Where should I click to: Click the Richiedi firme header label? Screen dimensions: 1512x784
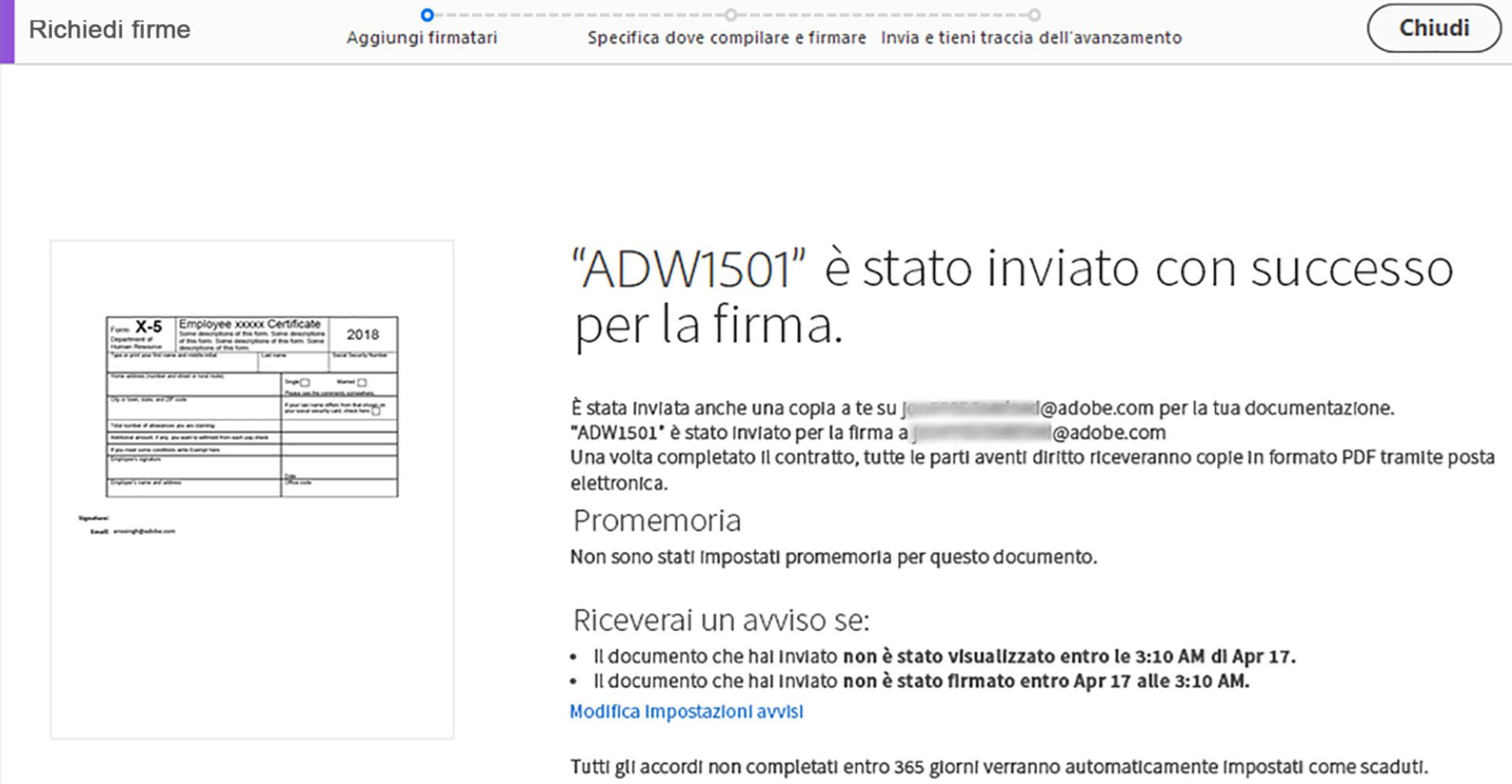pyautogui.click(x=109, y=29)
